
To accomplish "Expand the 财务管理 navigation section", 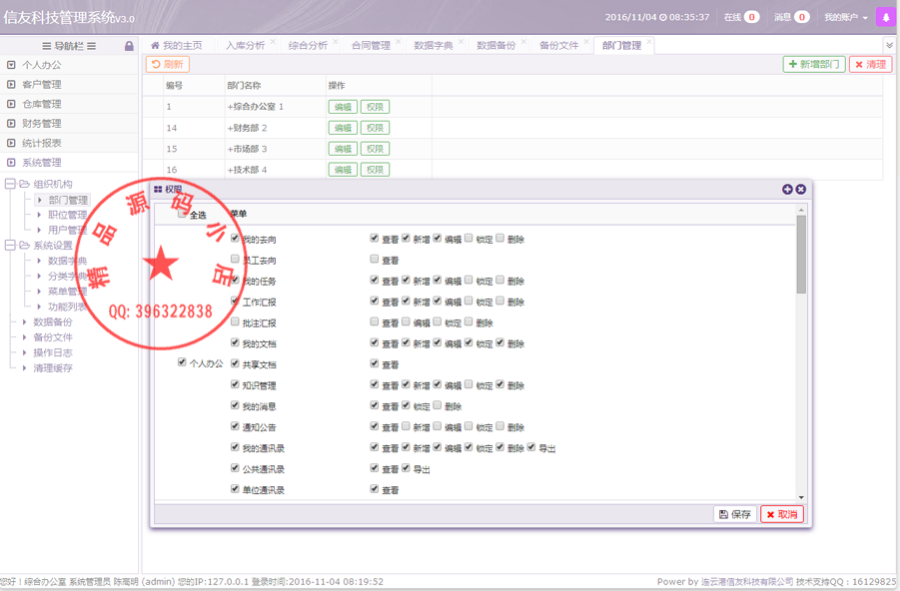I will (x=69, y=123).
